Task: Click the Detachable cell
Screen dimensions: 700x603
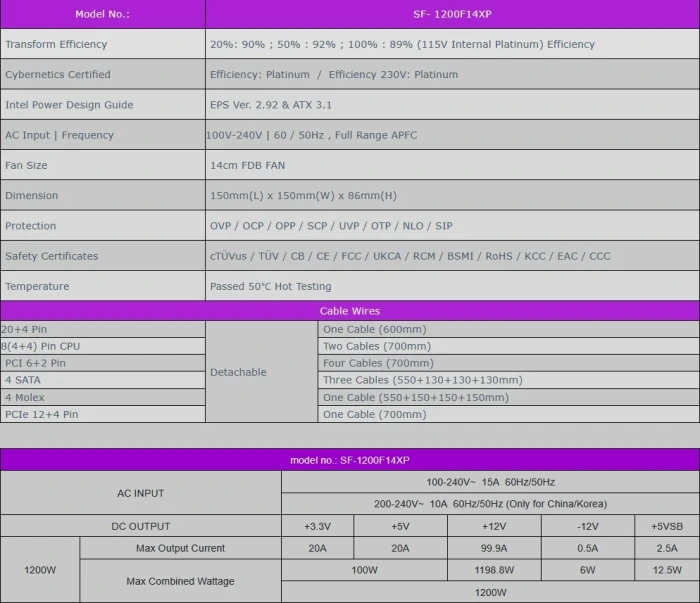Action: [238, 372]
